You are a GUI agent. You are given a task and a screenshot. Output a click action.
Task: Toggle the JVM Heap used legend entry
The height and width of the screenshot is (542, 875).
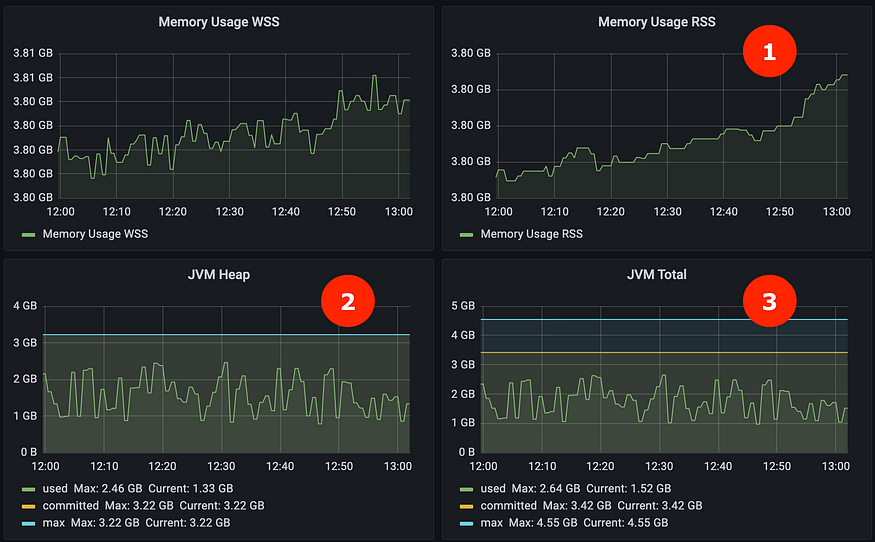(55, 488)
